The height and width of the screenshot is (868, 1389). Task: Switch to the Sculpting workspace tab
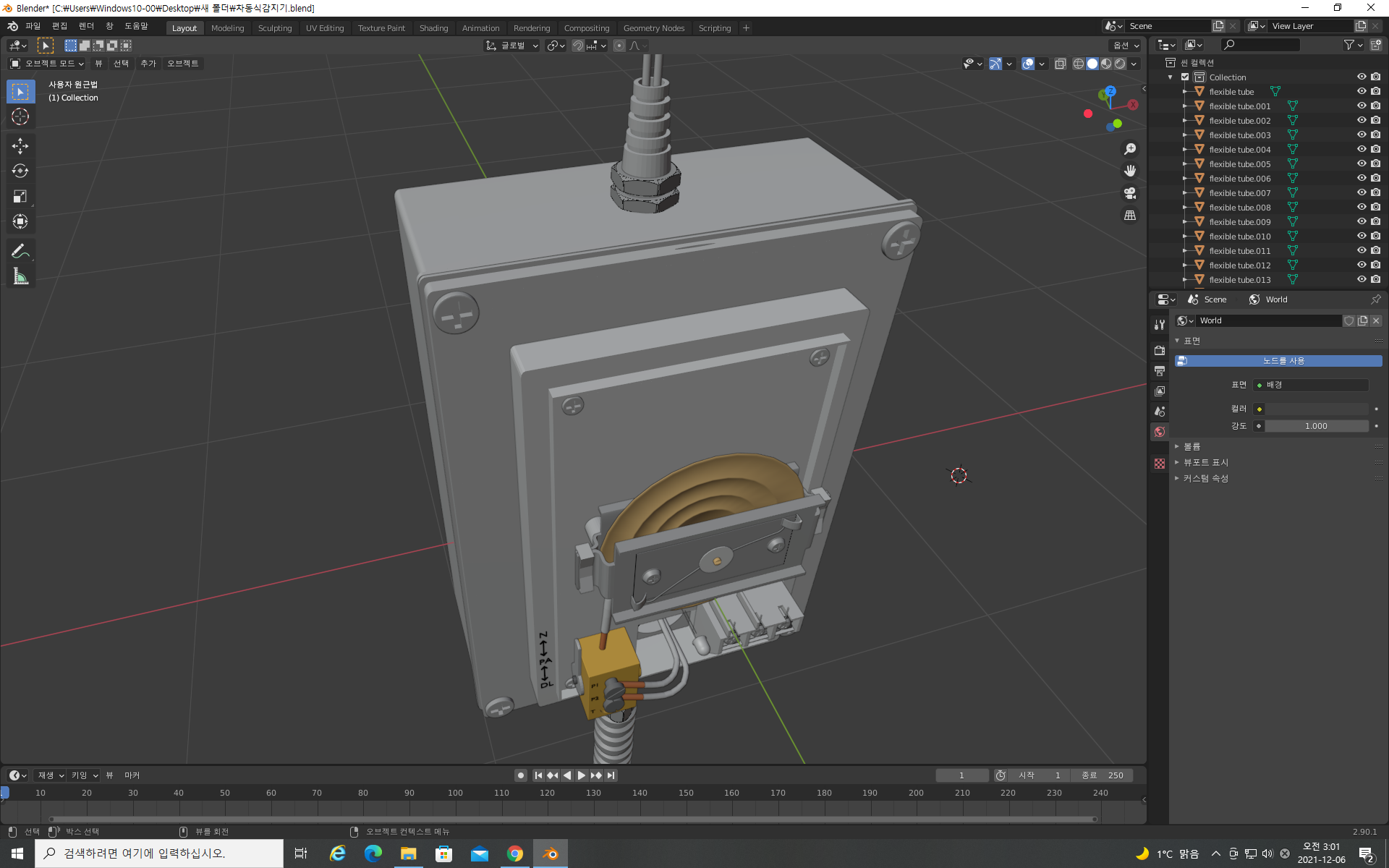click(275, 28)
